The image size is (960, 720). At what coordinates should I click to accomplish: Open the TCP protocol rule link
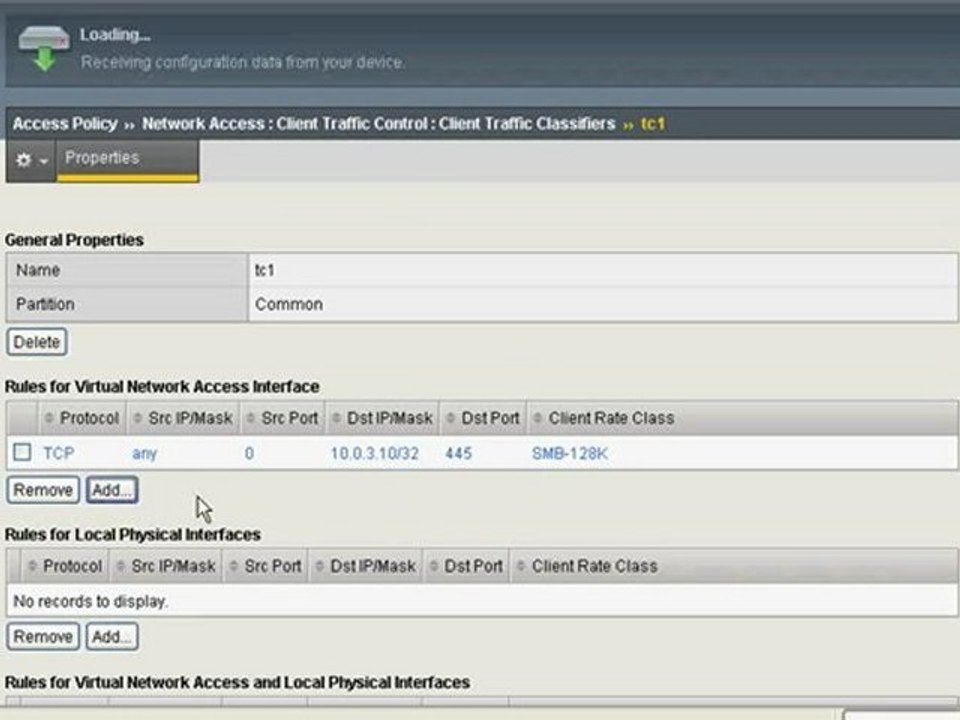59,453
